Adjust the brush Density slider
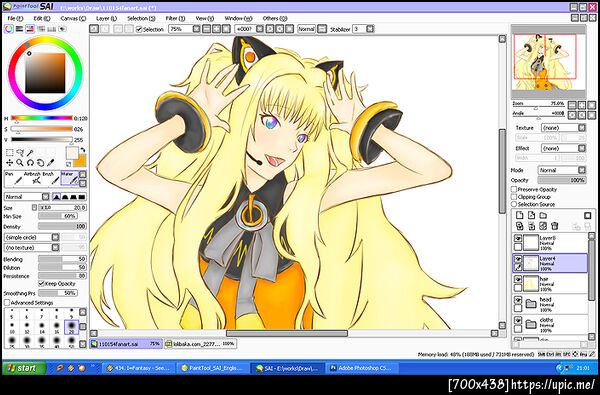 (x=62, y=227)
